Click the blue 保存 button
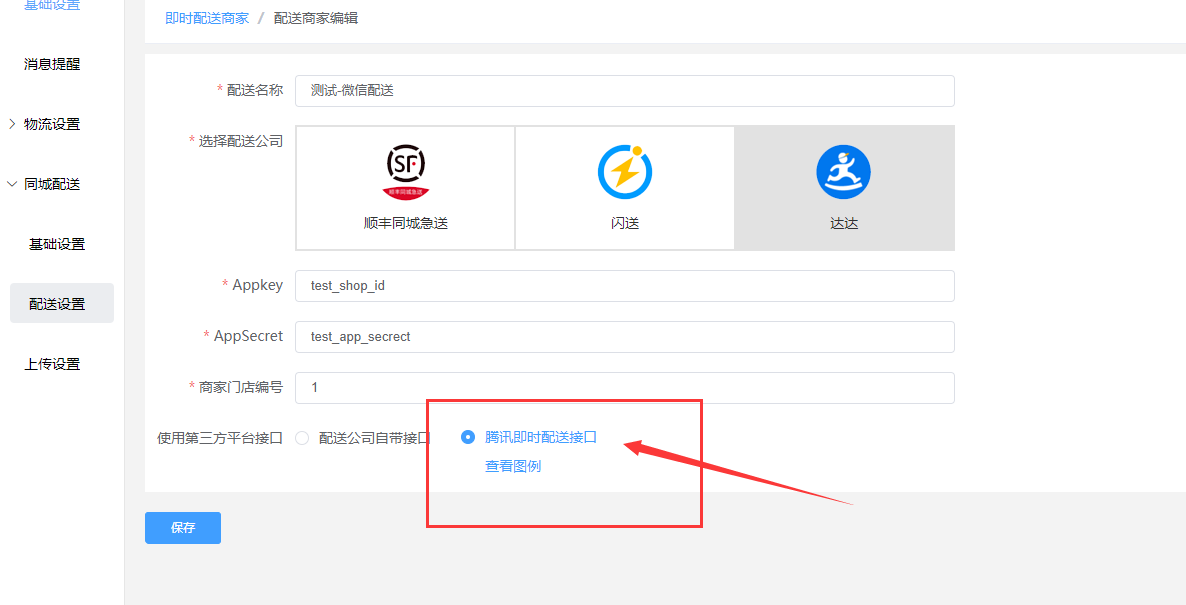Image resolution: width=1186 pixels, height=605 pixels. point(183,528)
